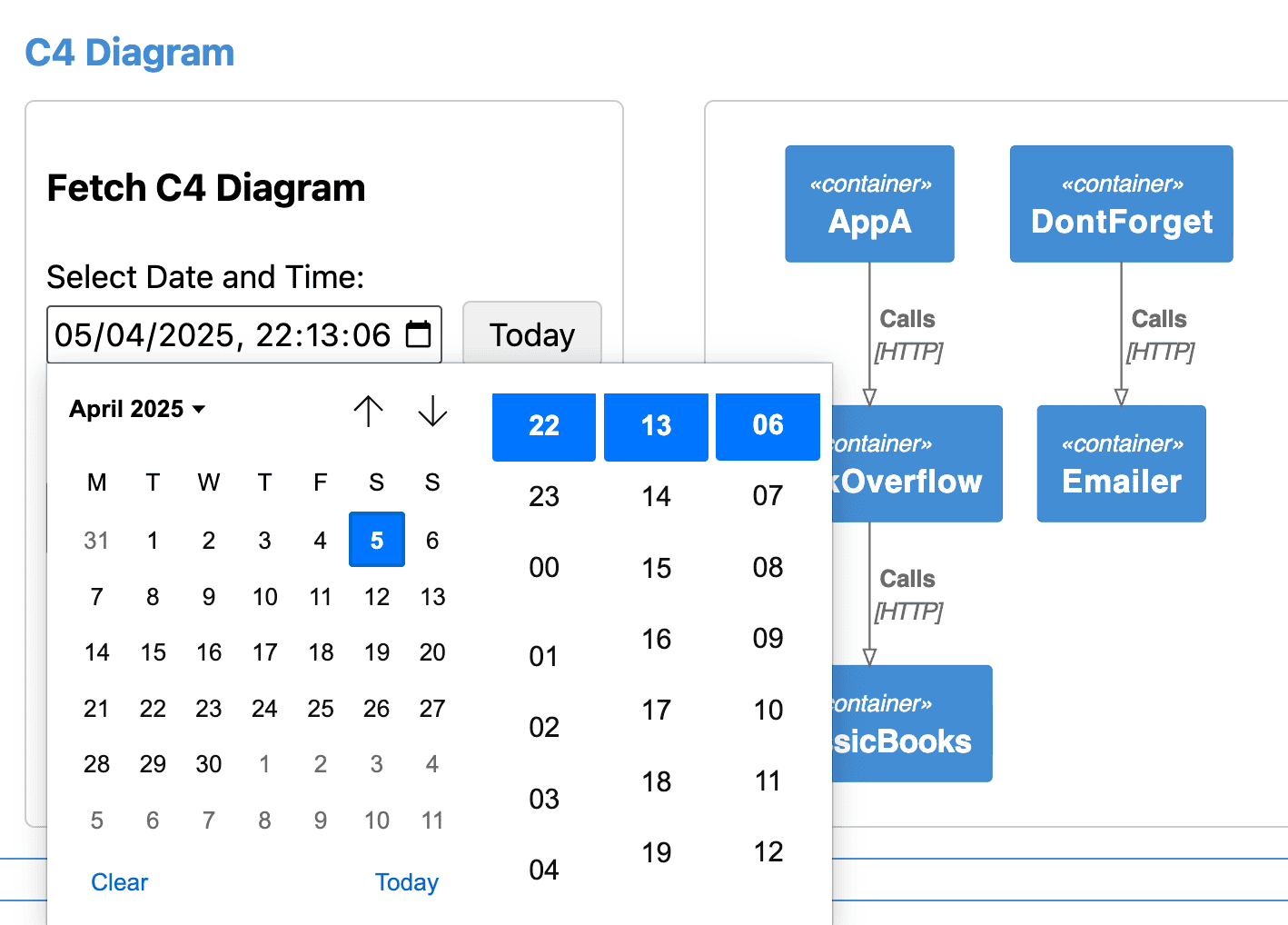Select the AppA container box

(x=868, y=203)
